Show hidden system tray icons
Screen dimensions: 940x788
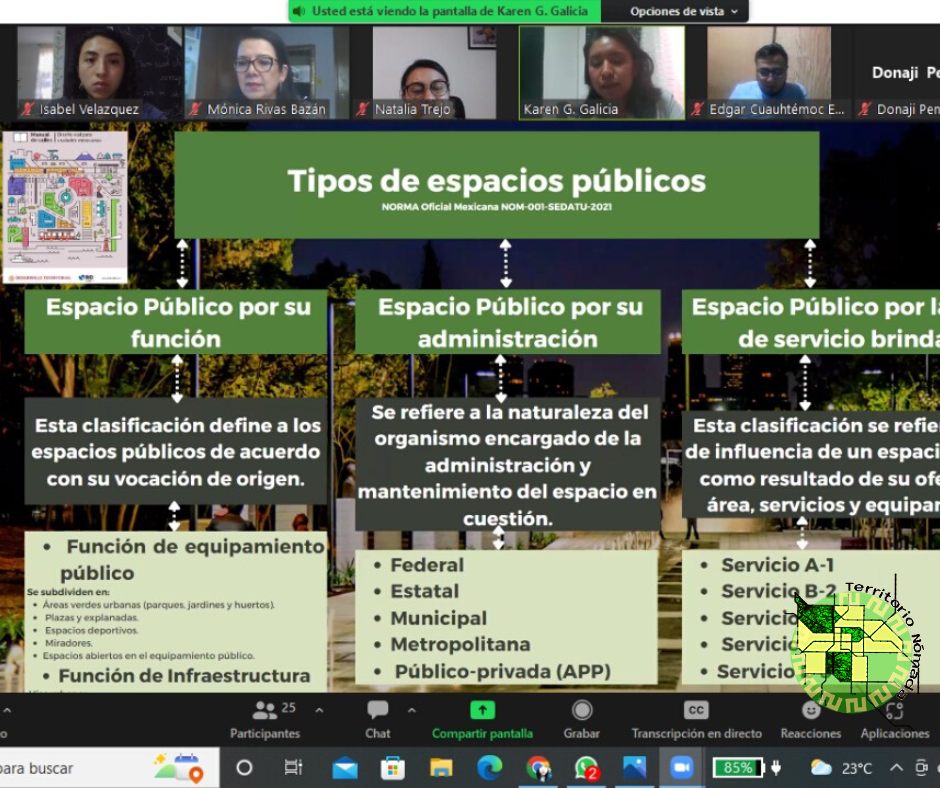(x=895, y=768)
